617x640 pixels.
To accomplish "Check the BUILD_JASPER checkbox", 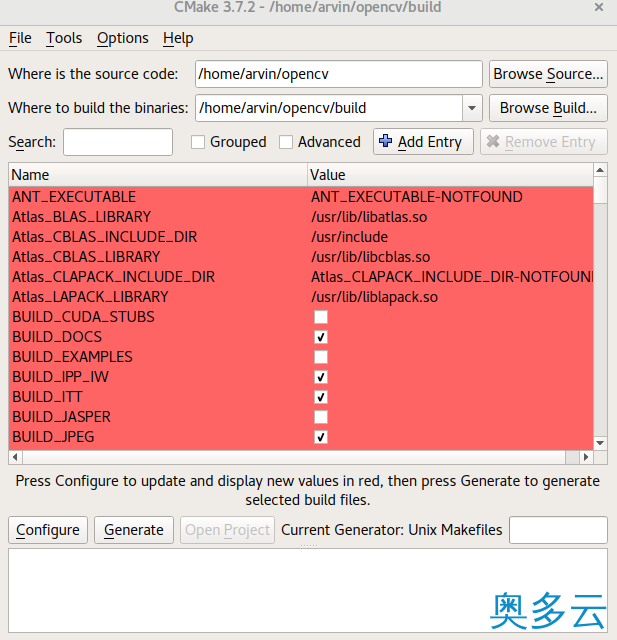I will 321,417.
